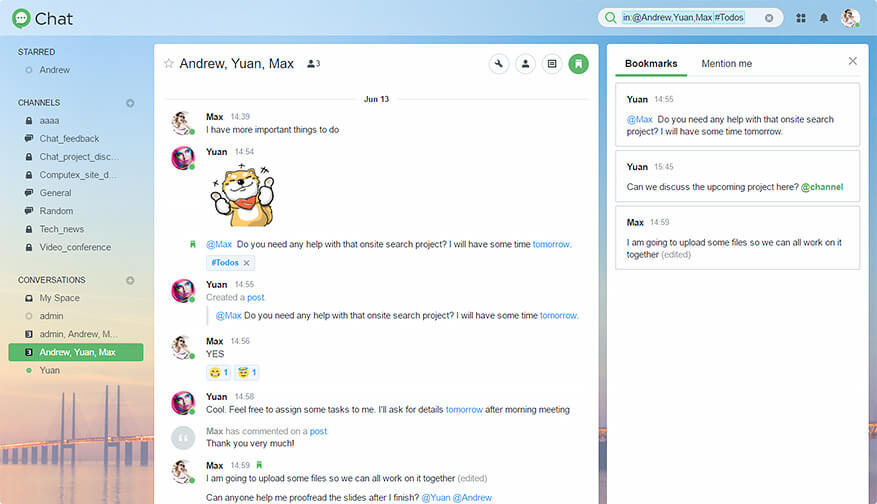Open the posts list icon in header
877x504 pixels.
click(551, 64)
